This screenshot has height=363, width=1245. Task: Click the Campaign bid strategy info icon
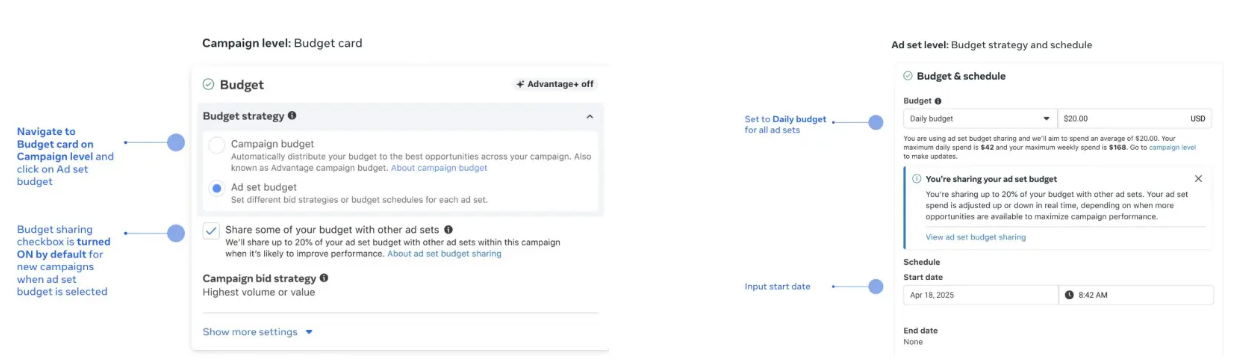coord(324,278)
